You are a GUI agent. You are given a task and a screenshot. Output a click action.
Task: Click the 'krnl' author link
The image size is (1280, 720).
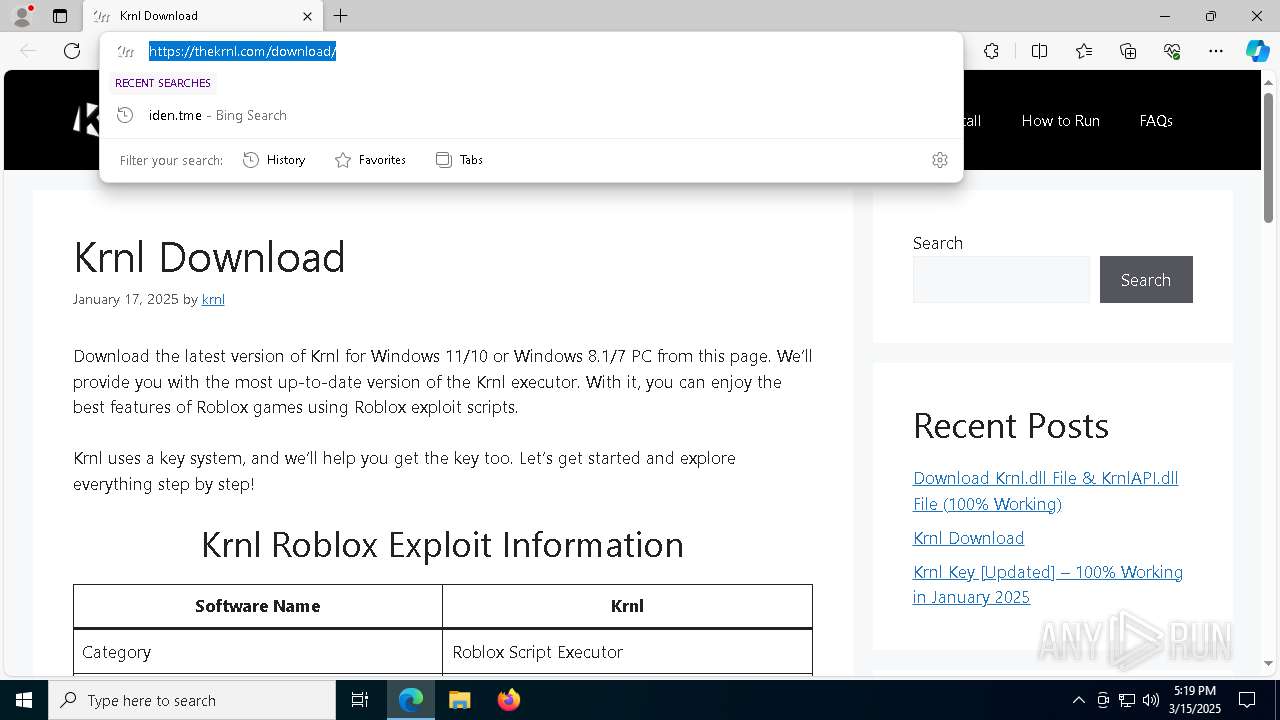(x=213, y=299)
